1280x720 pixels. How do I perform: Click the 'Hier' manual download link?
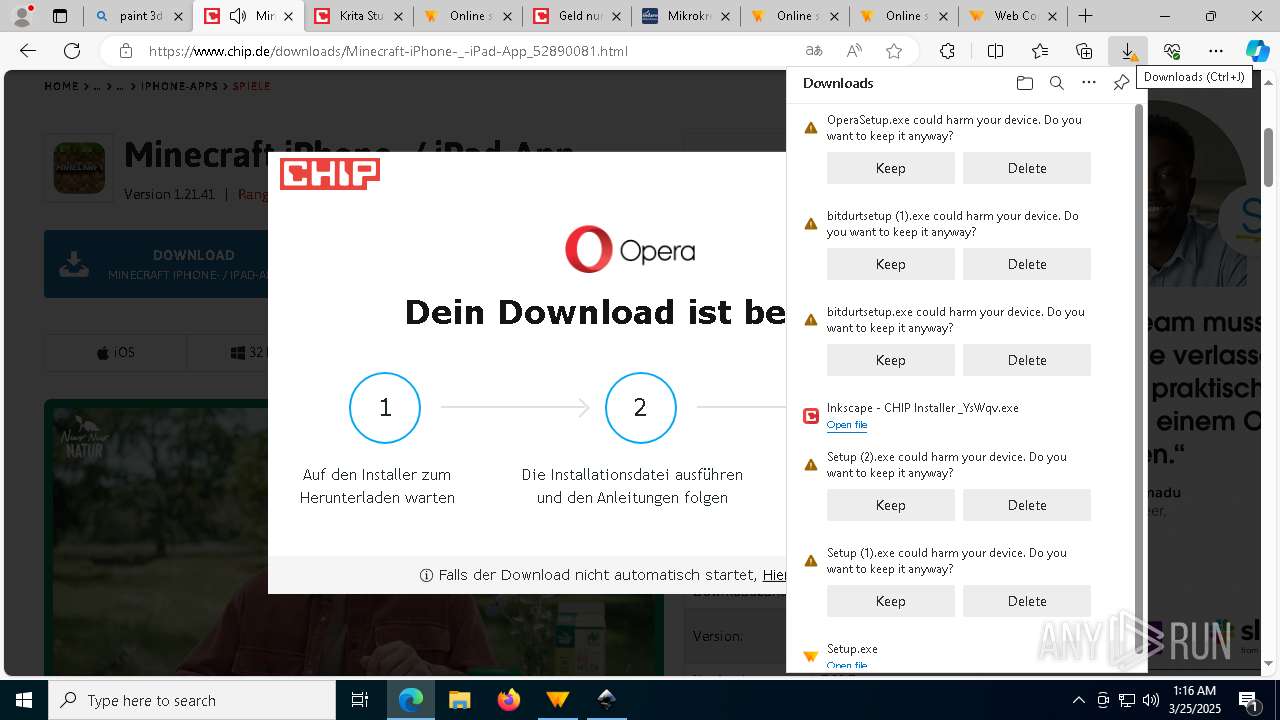tap(774, 575)
